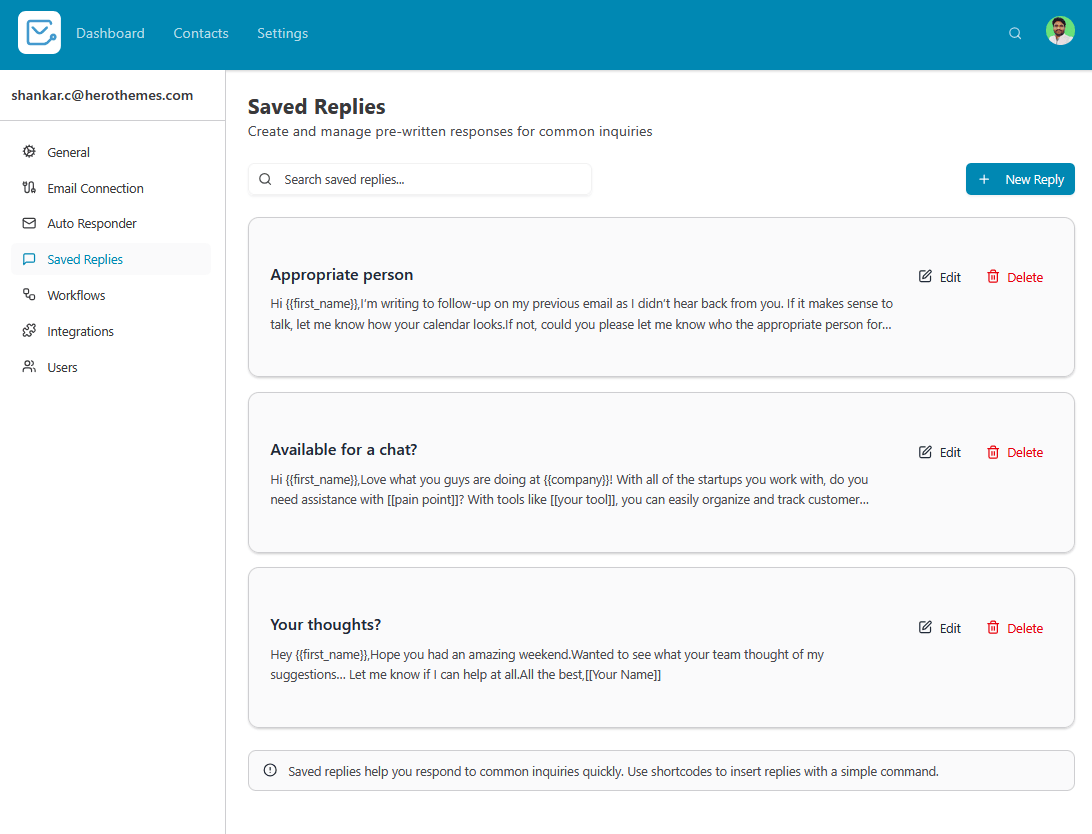The width and height of the screenshot is (1092, 834).
Task: Edit the Available for a chat reply
Action: (x=940, y=452)
